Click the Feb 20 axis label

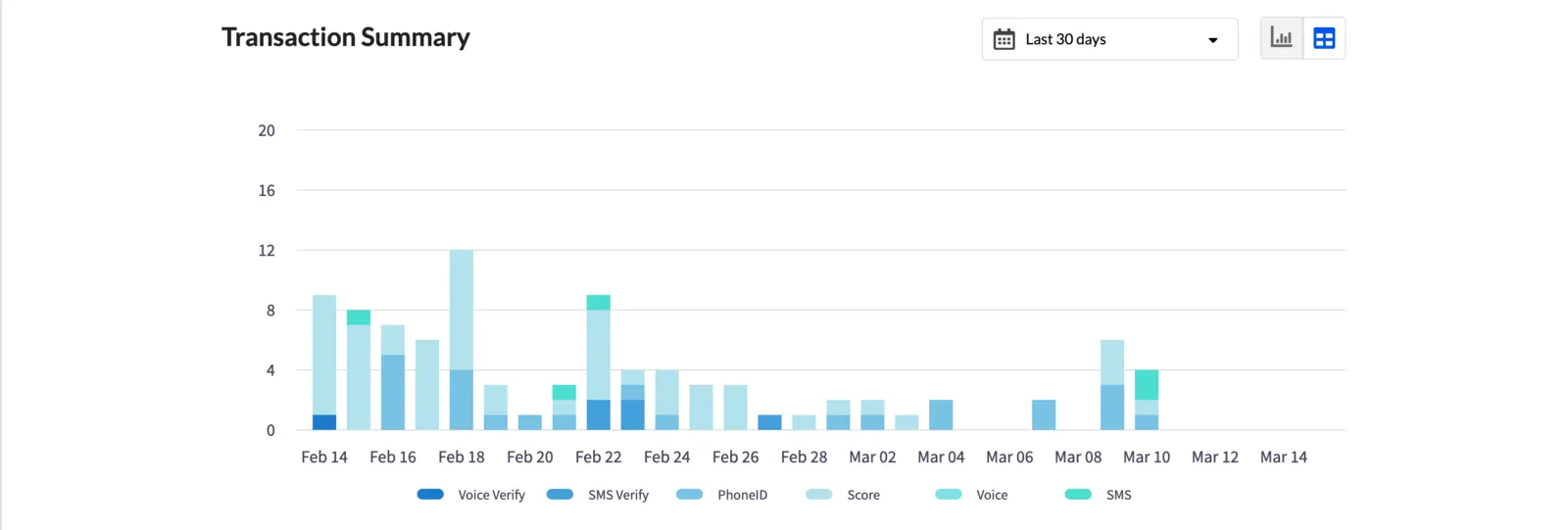[x=530, y=457]
